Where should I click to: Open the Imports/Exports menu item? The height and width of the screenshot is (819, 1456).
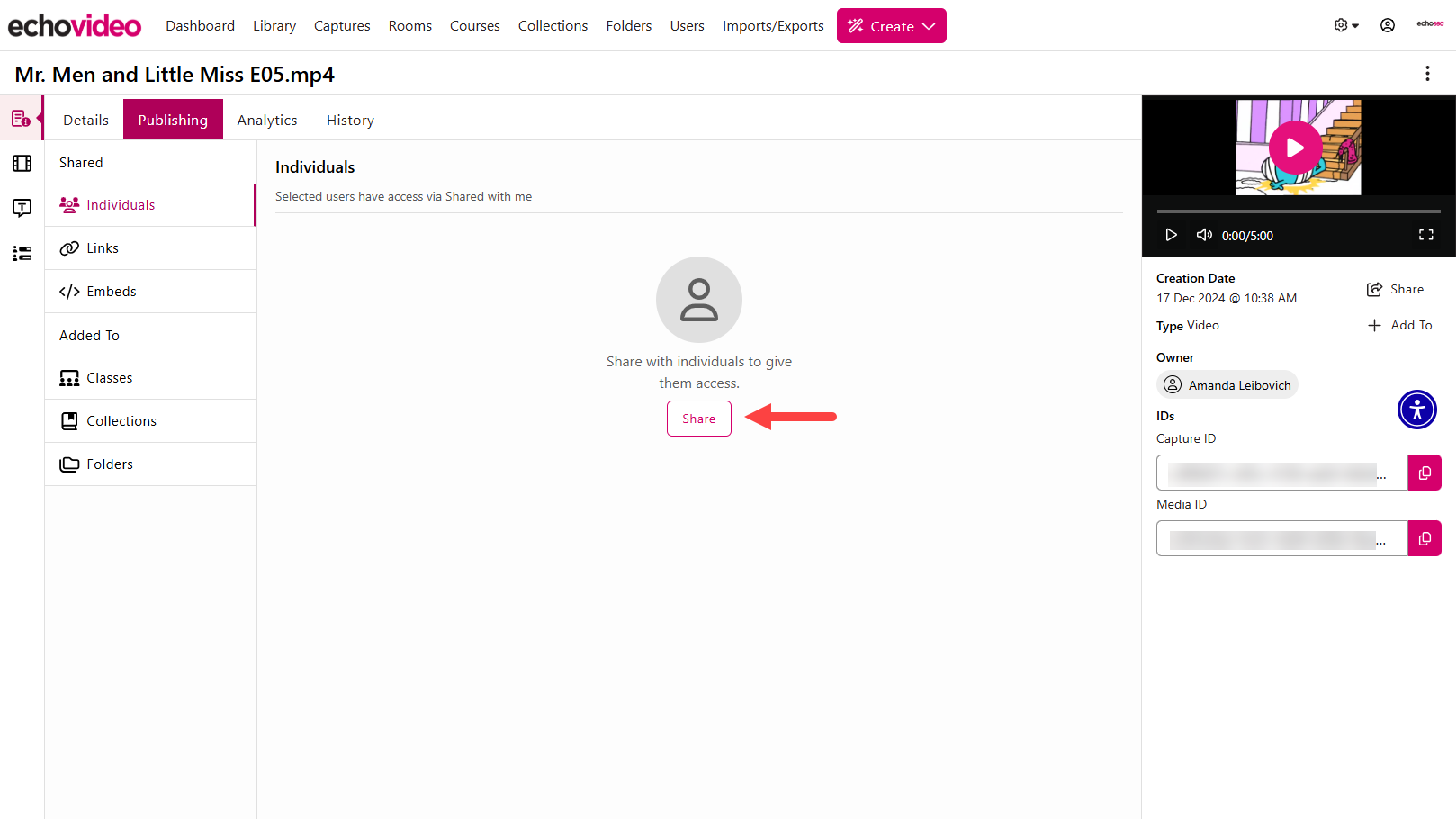point(772,25)
